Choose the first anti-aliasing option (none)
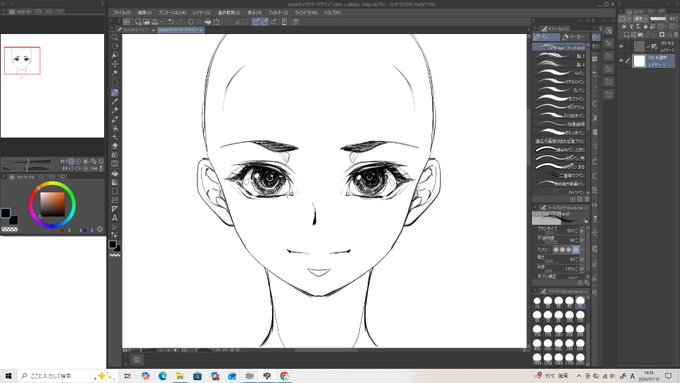 pos(556,250)
